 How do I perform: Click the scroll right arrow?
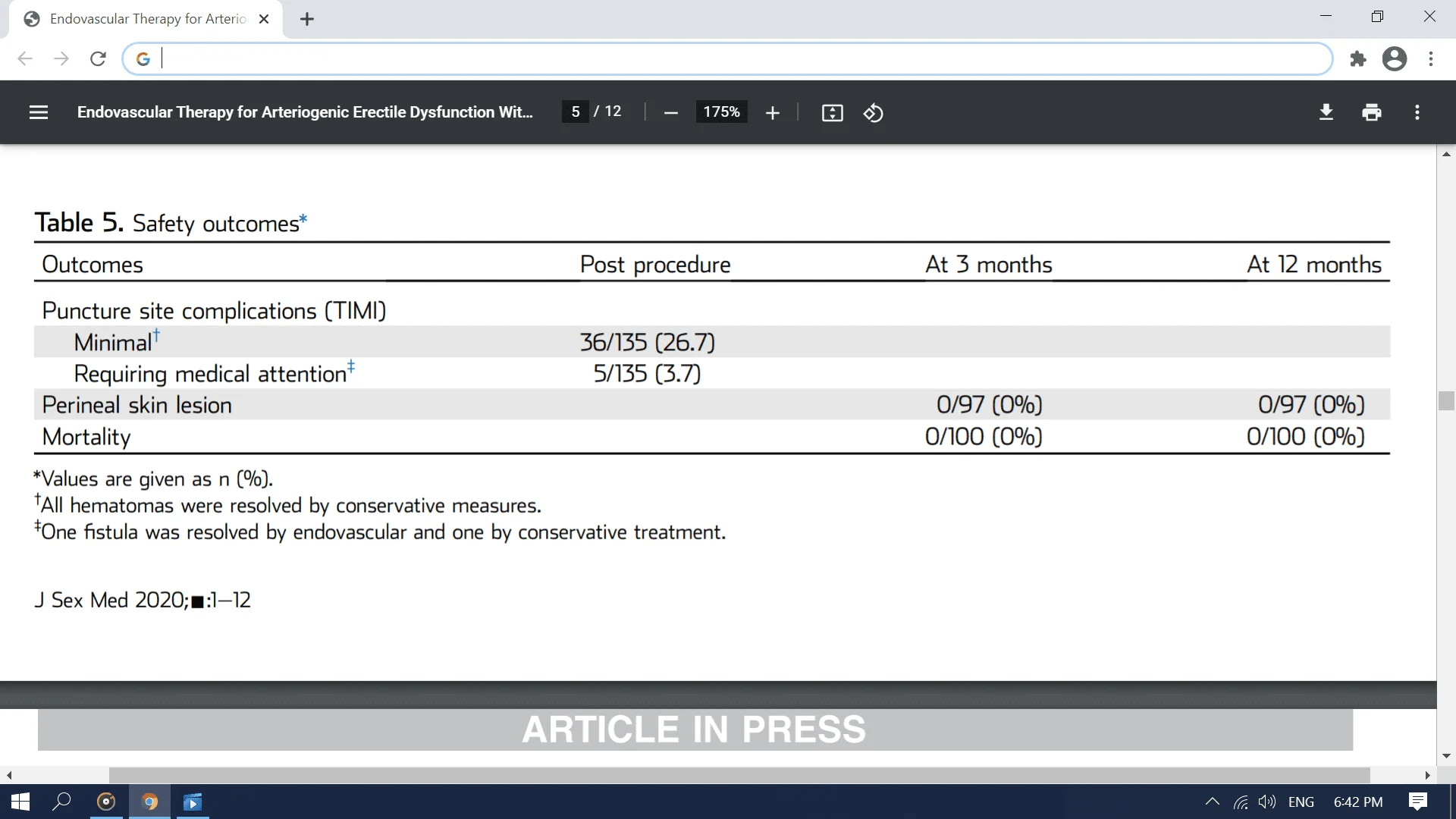click(1427, 775)
